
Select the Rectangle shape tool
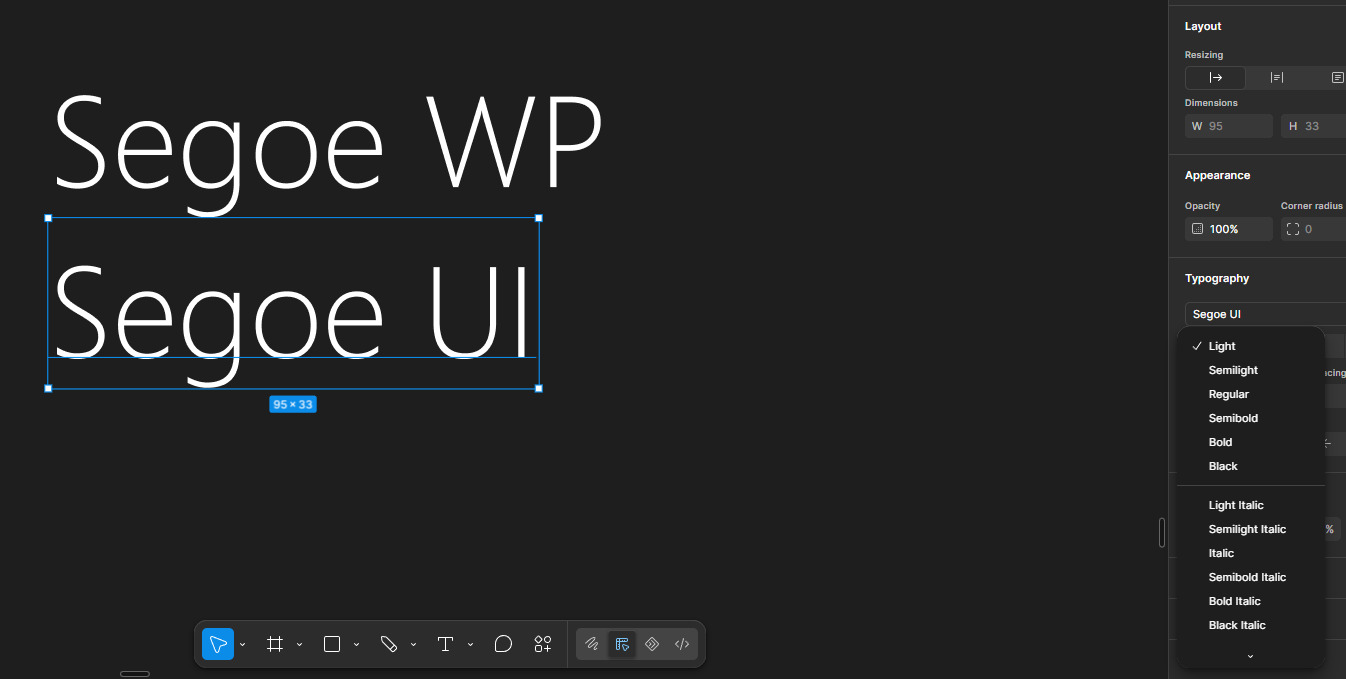pos(332,644)
